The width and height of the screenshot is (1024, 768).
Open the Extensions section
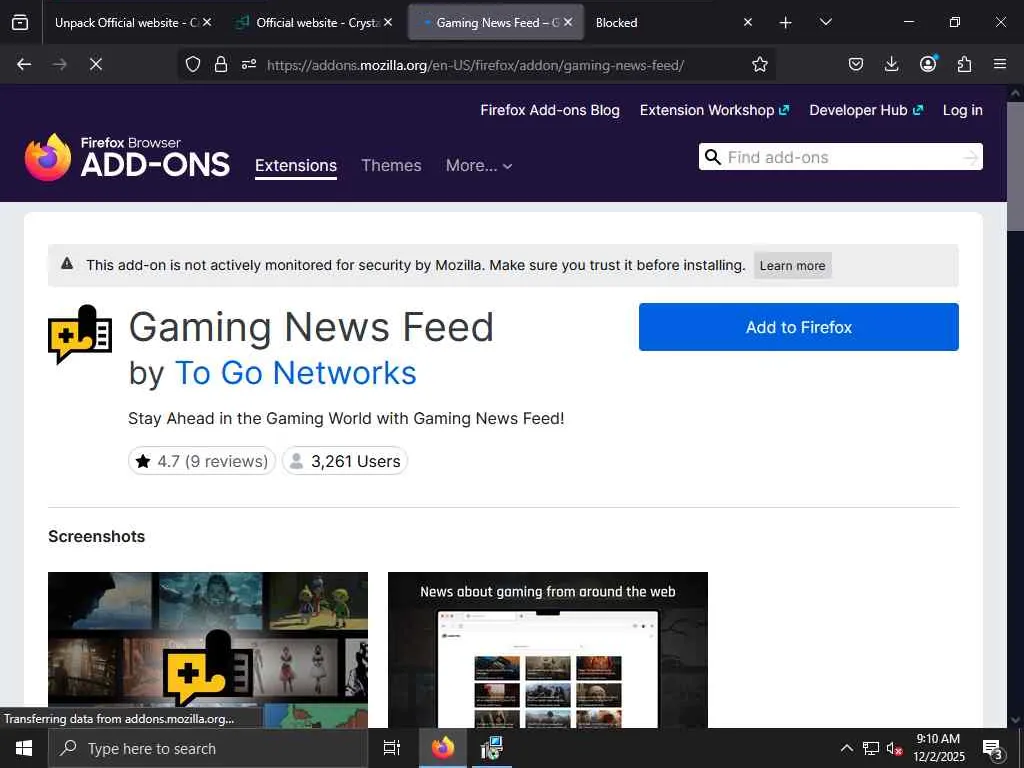coord(296,165)
